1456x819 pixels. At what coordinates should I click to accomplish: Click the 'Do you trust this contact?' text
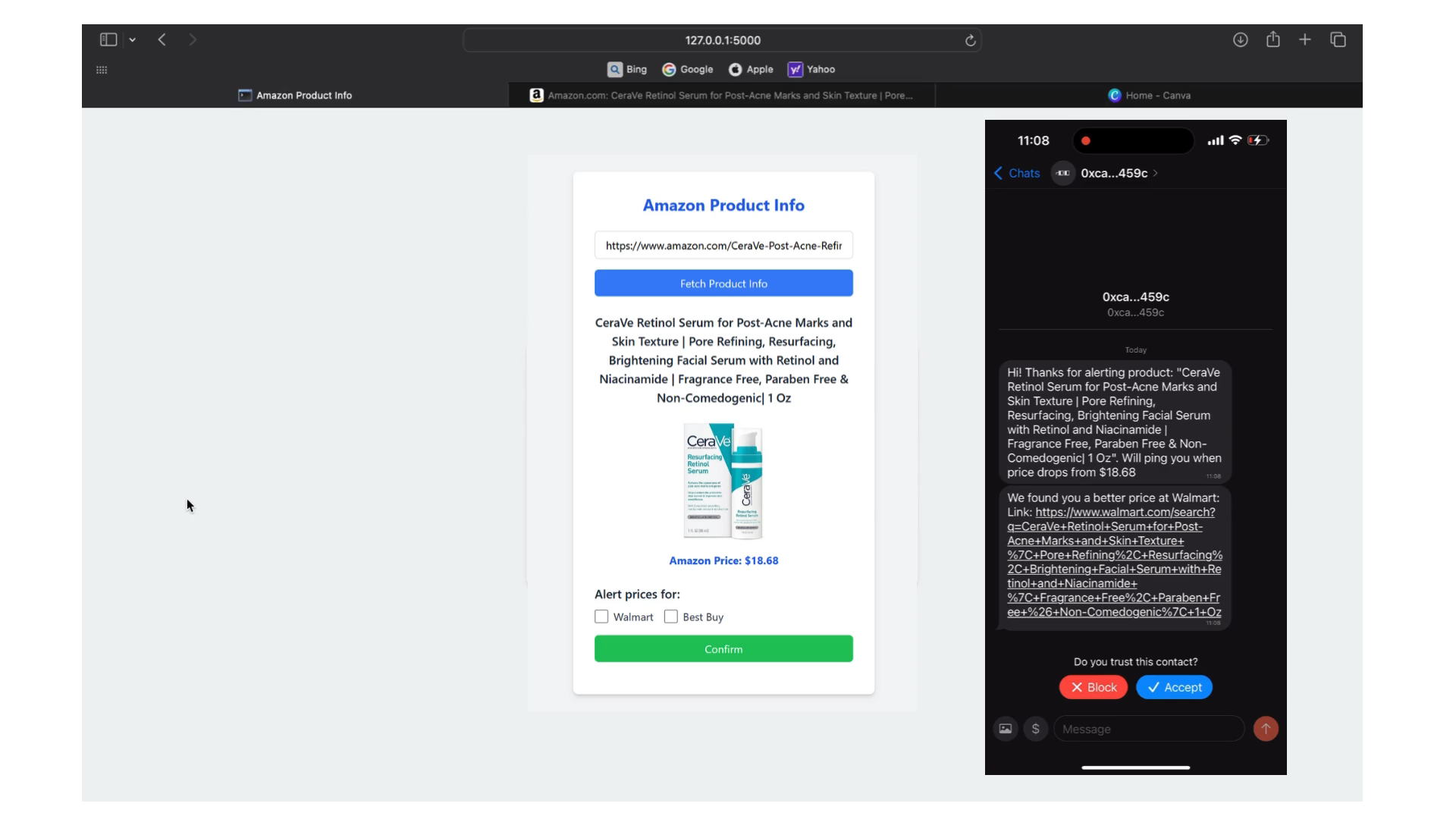[1135, 661]
